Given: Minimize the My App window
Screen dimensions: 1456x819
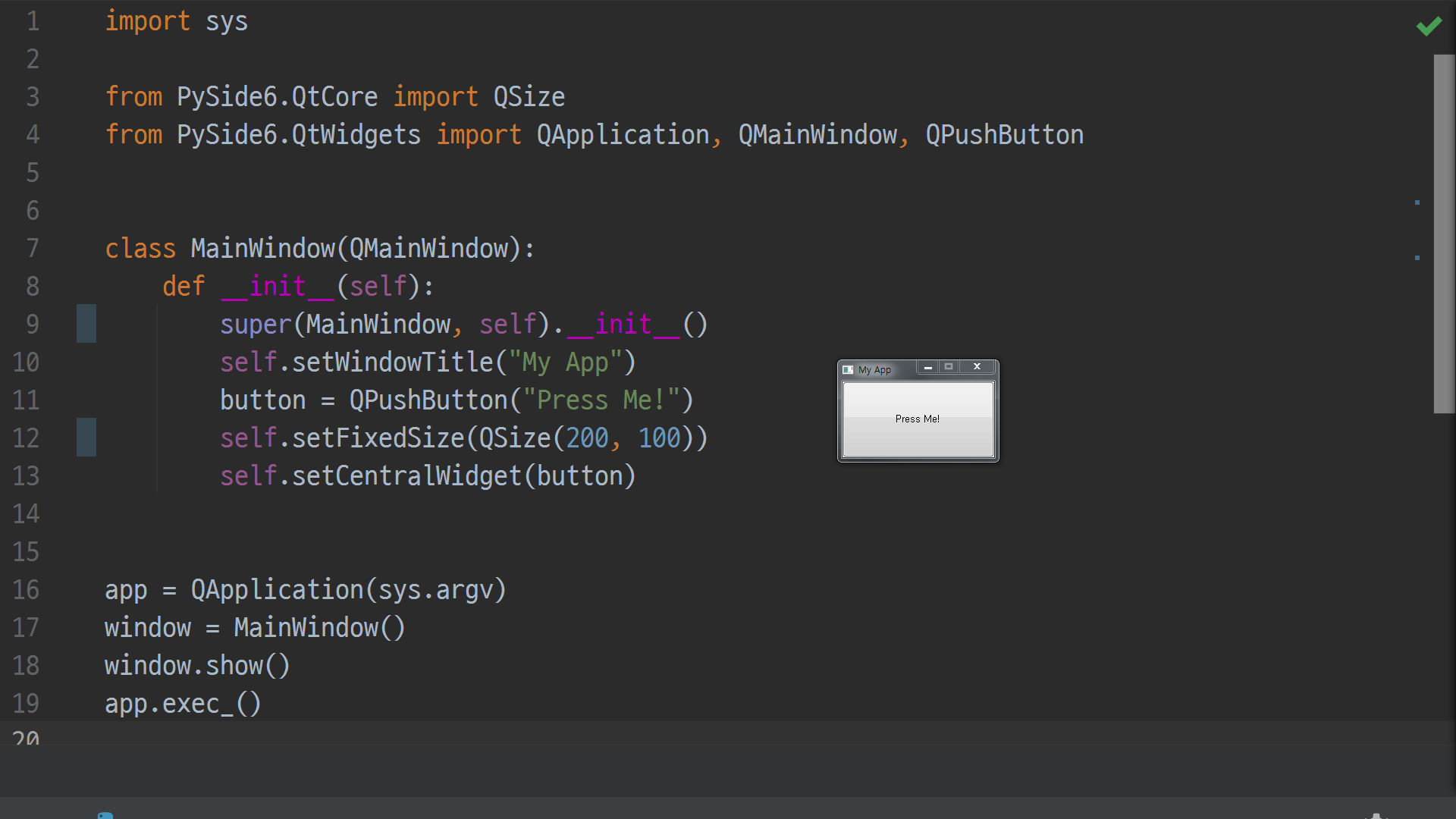Looking at the screenshot, I should (927, 367).
